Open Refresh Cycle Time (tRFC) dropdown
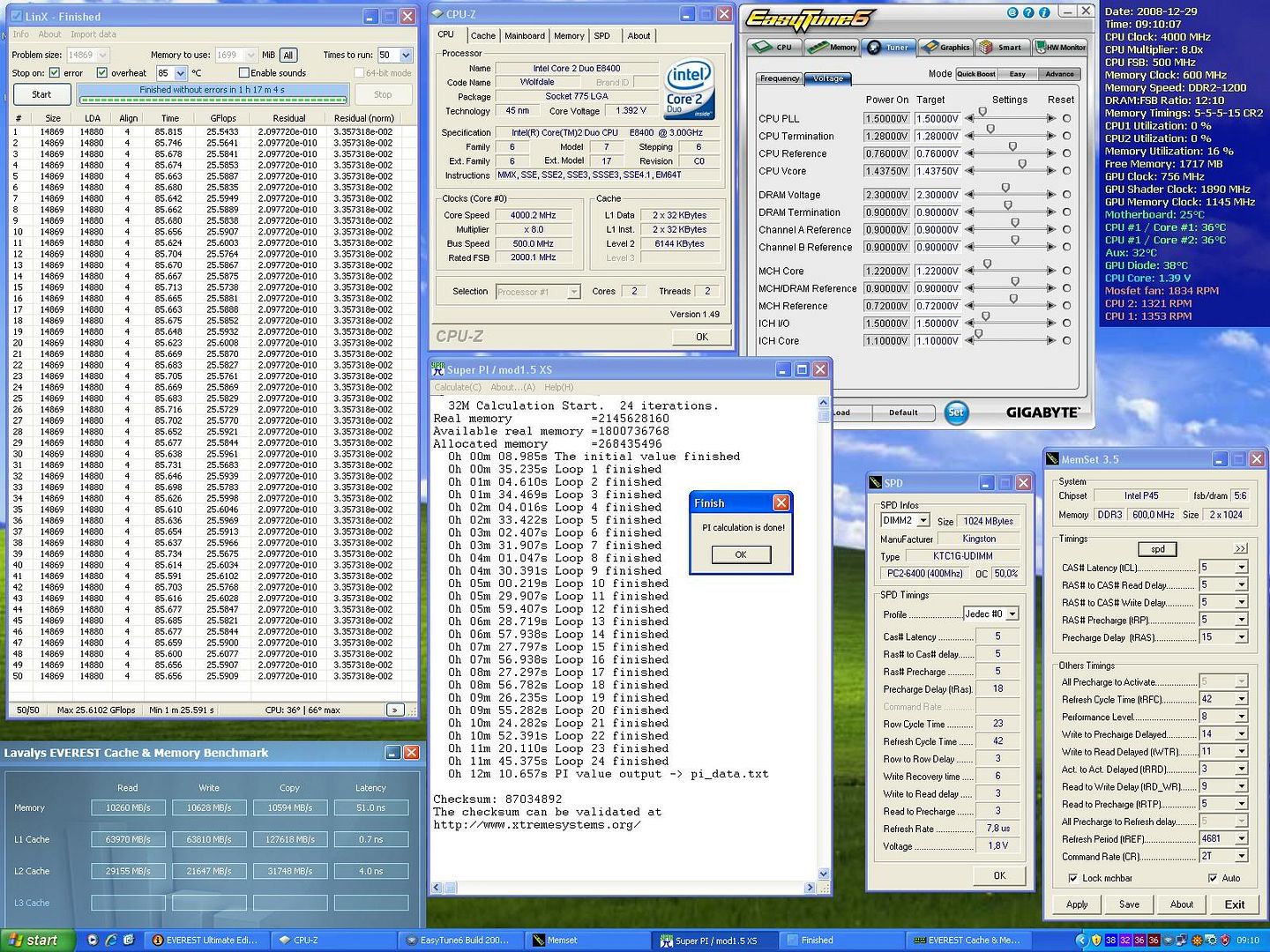 pyautogui.click(x=1242, y=699)
